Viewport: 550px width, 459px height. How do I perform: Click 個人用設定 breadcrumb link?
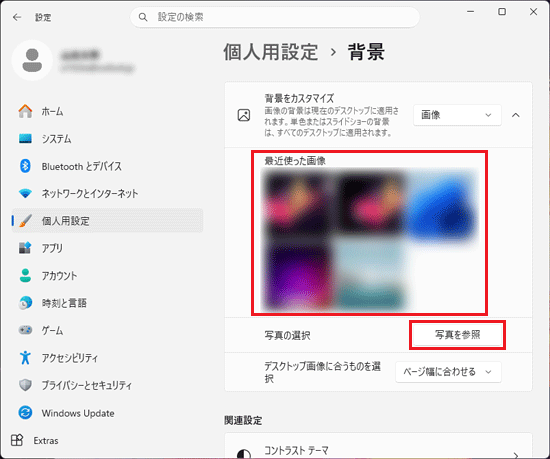(271, 52)
